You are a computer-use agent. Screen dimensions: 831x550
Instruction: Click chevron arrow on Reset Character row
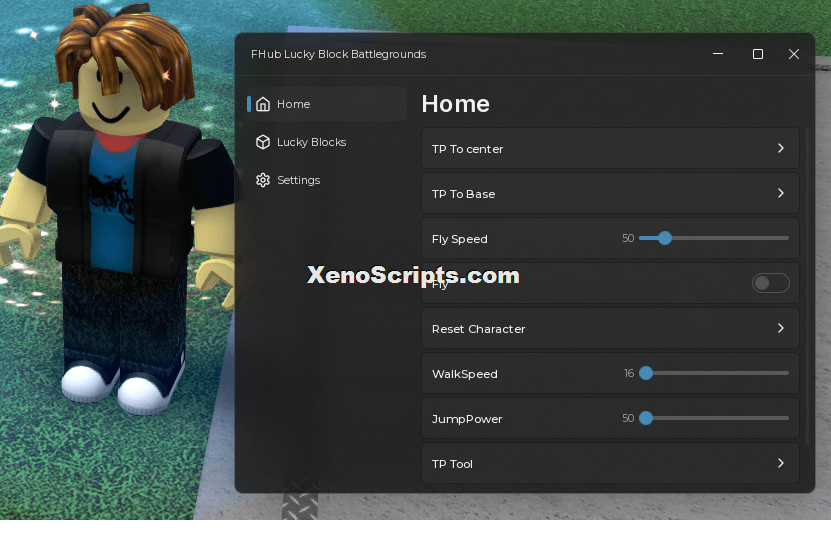pyautogui.click(x=781, y=328)
